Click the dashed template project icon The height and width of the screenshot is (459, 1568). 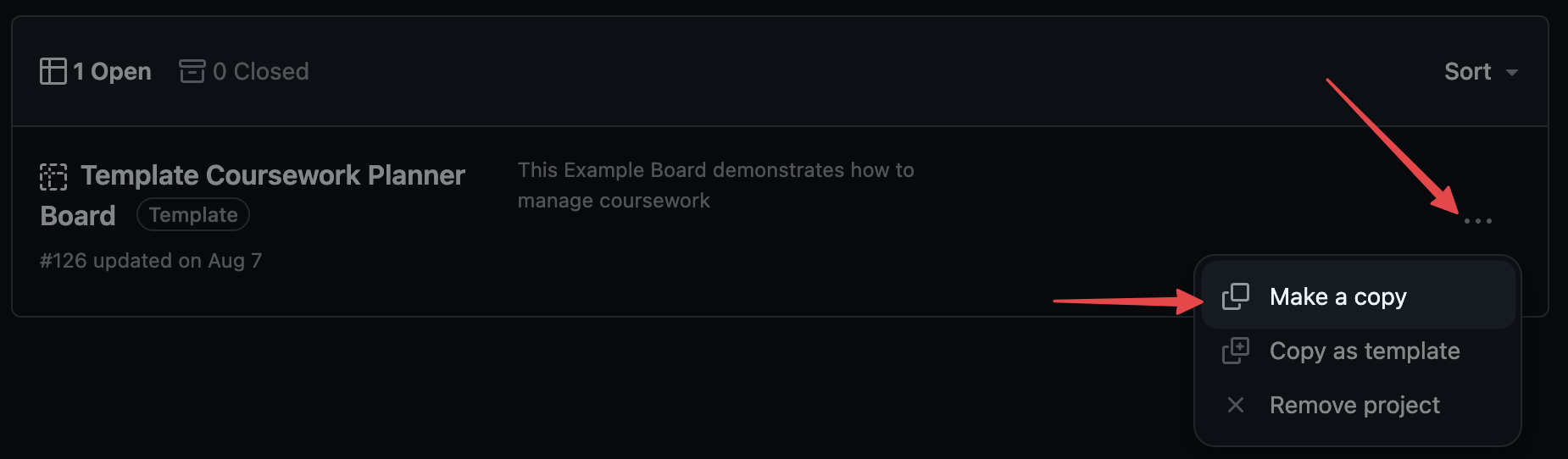[53, 177]
